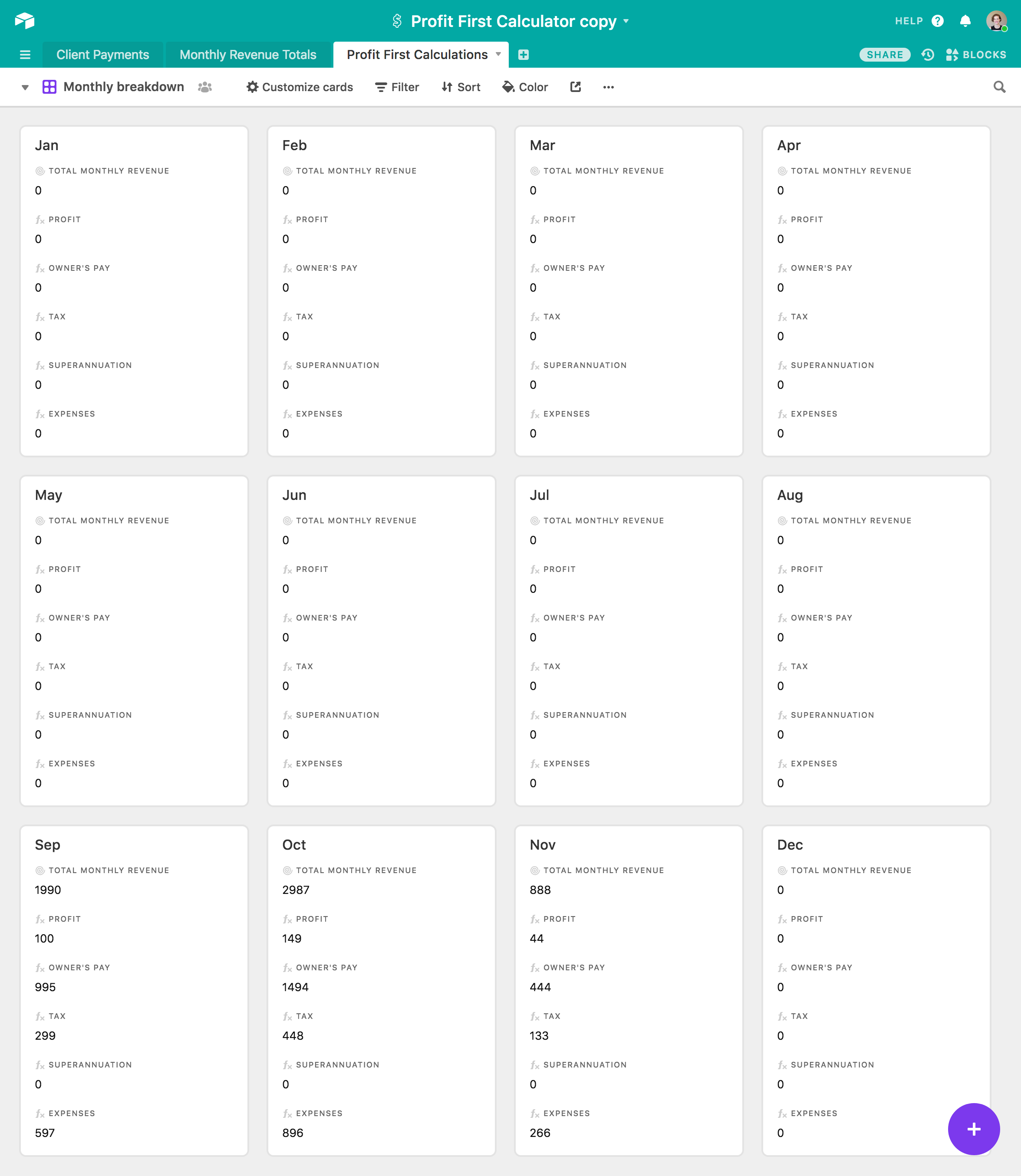Expand the base title dropdown arrow

[626, 21]
